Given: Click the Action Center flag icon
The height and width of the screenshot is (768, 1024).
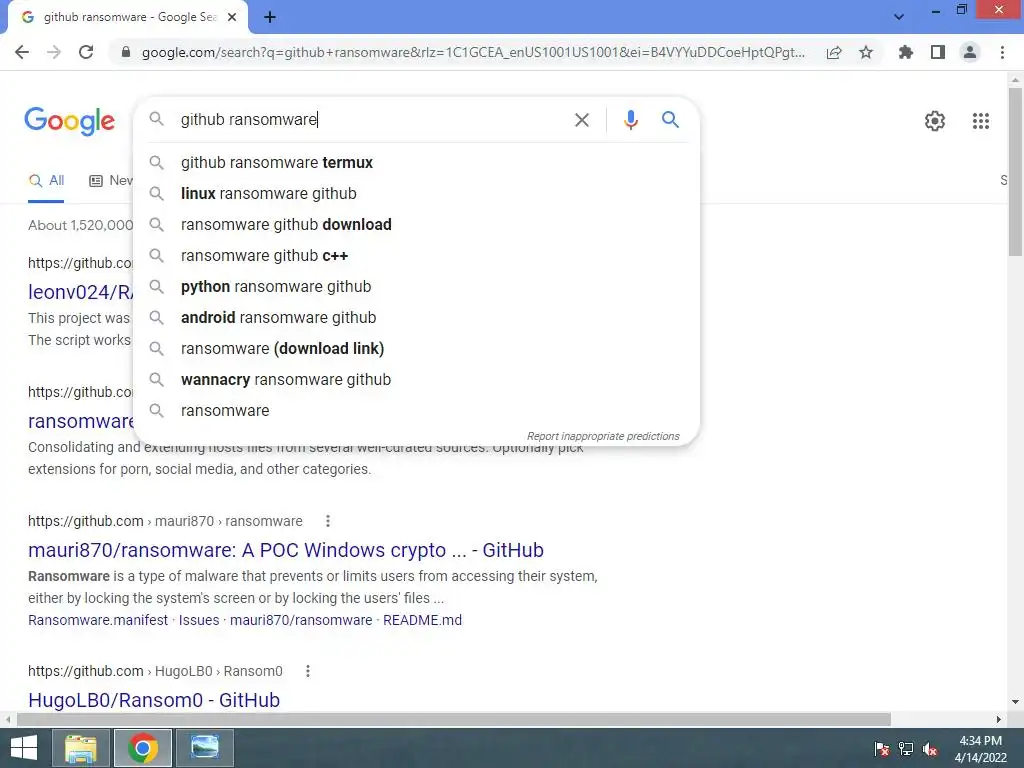Looking at the screenshot, I should point(882,749).
